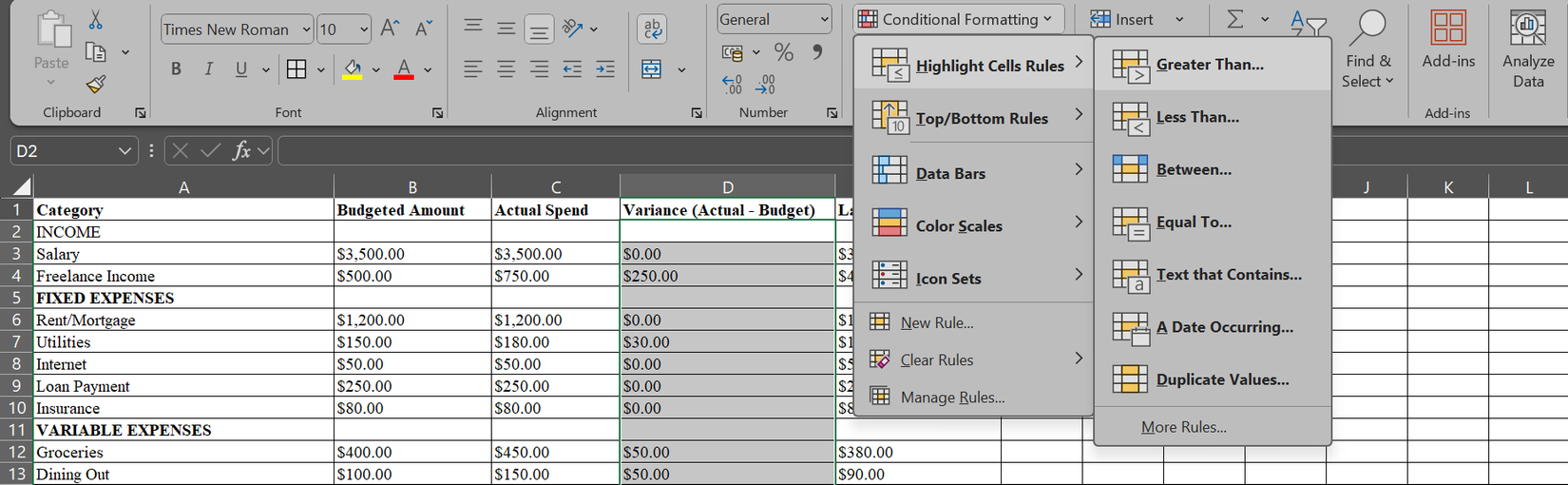Expand the Paste options arrow

click(x=51, y=83)
